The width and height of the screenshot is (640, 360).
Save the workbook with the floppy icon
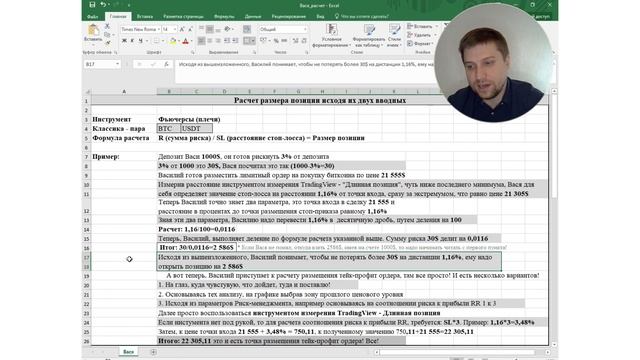92,5
